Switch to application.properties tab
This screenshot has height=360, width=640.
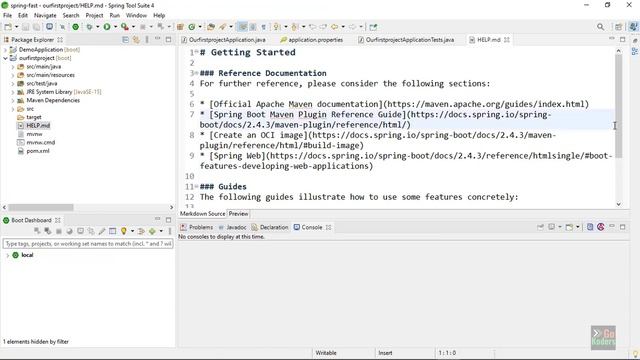click(311, 40)
